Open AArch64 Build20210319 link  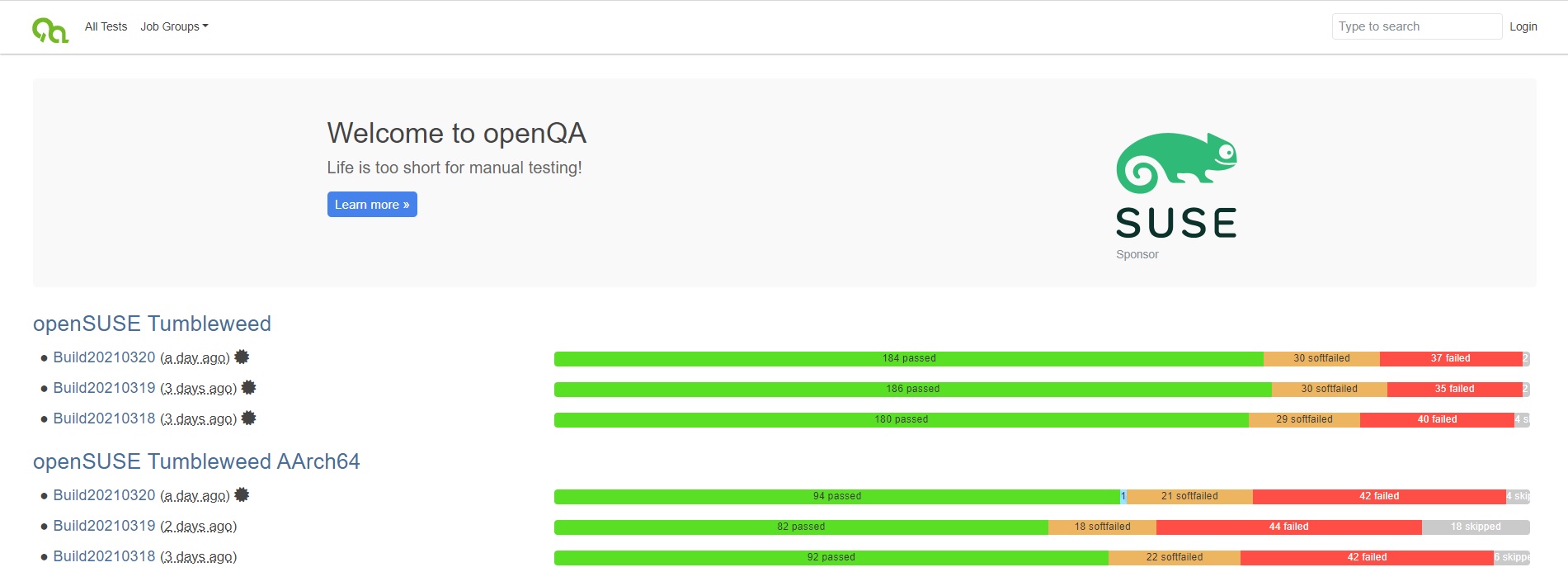pos(104,526)
